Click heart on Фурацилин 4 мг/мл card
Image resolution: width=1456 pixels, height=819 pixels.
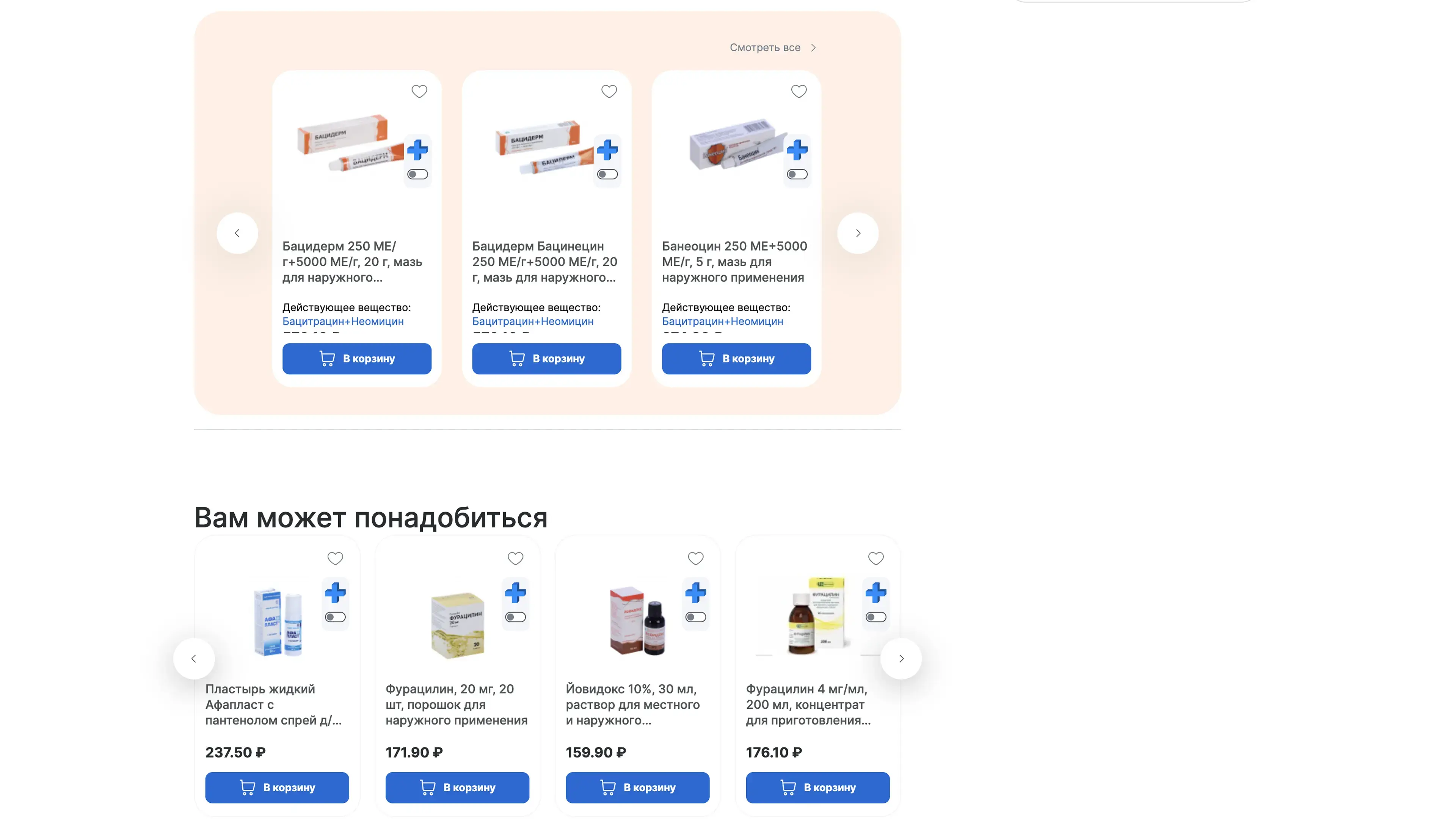(875, 559)
